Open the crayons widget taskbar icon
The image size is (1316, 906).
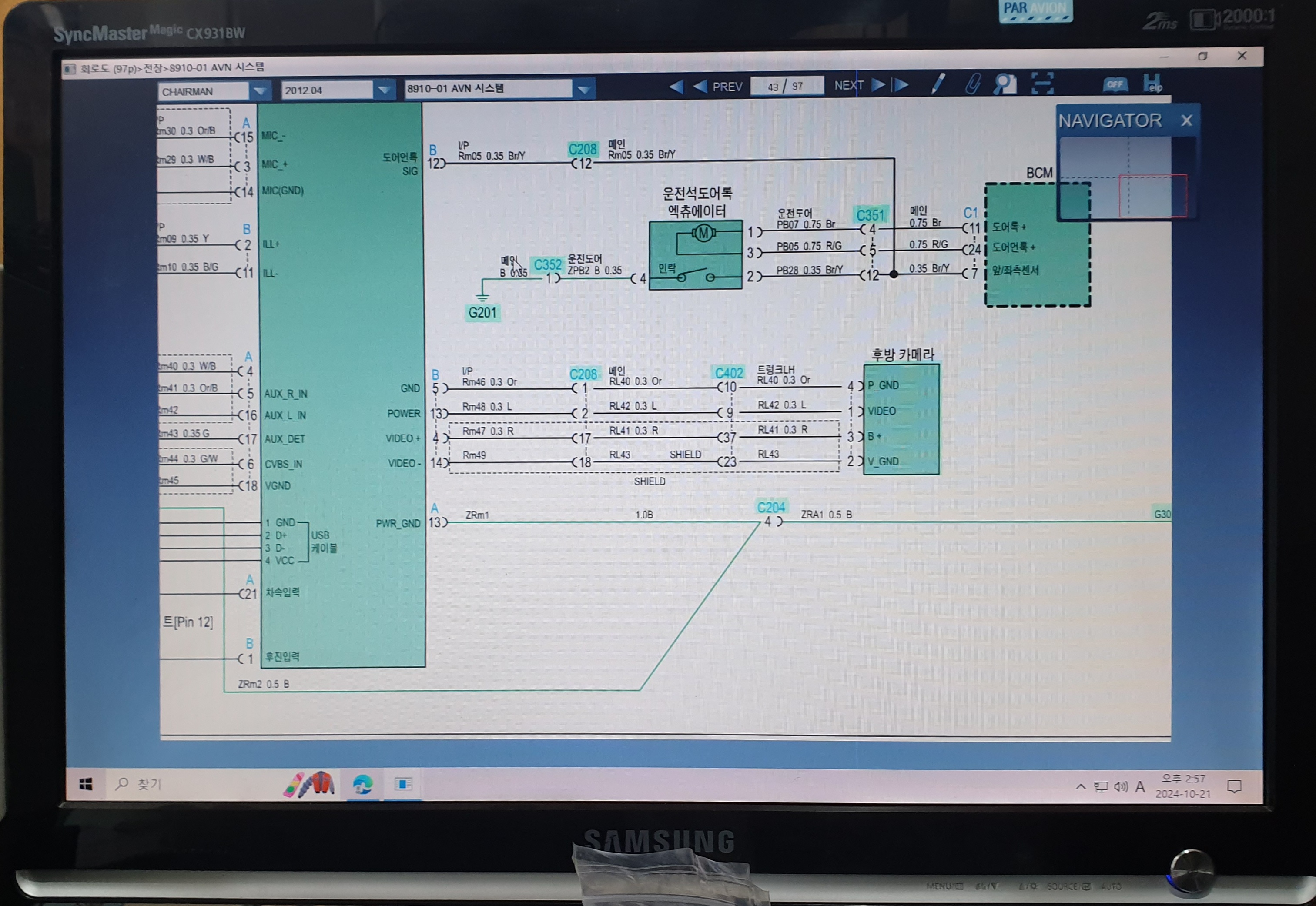tap(309, 785)
